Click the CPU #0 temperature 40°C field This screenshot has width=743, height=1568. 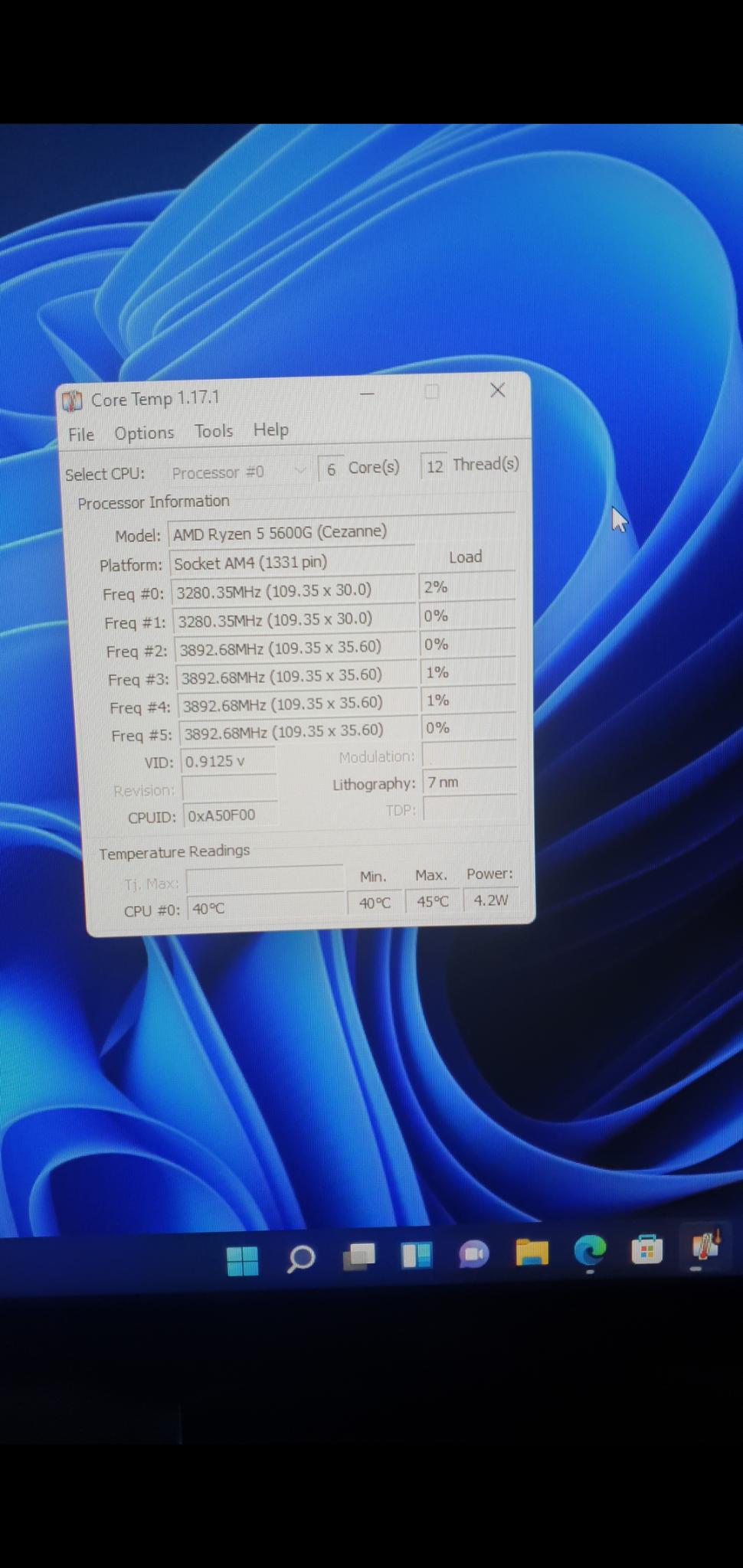click(x=266, y=908)
